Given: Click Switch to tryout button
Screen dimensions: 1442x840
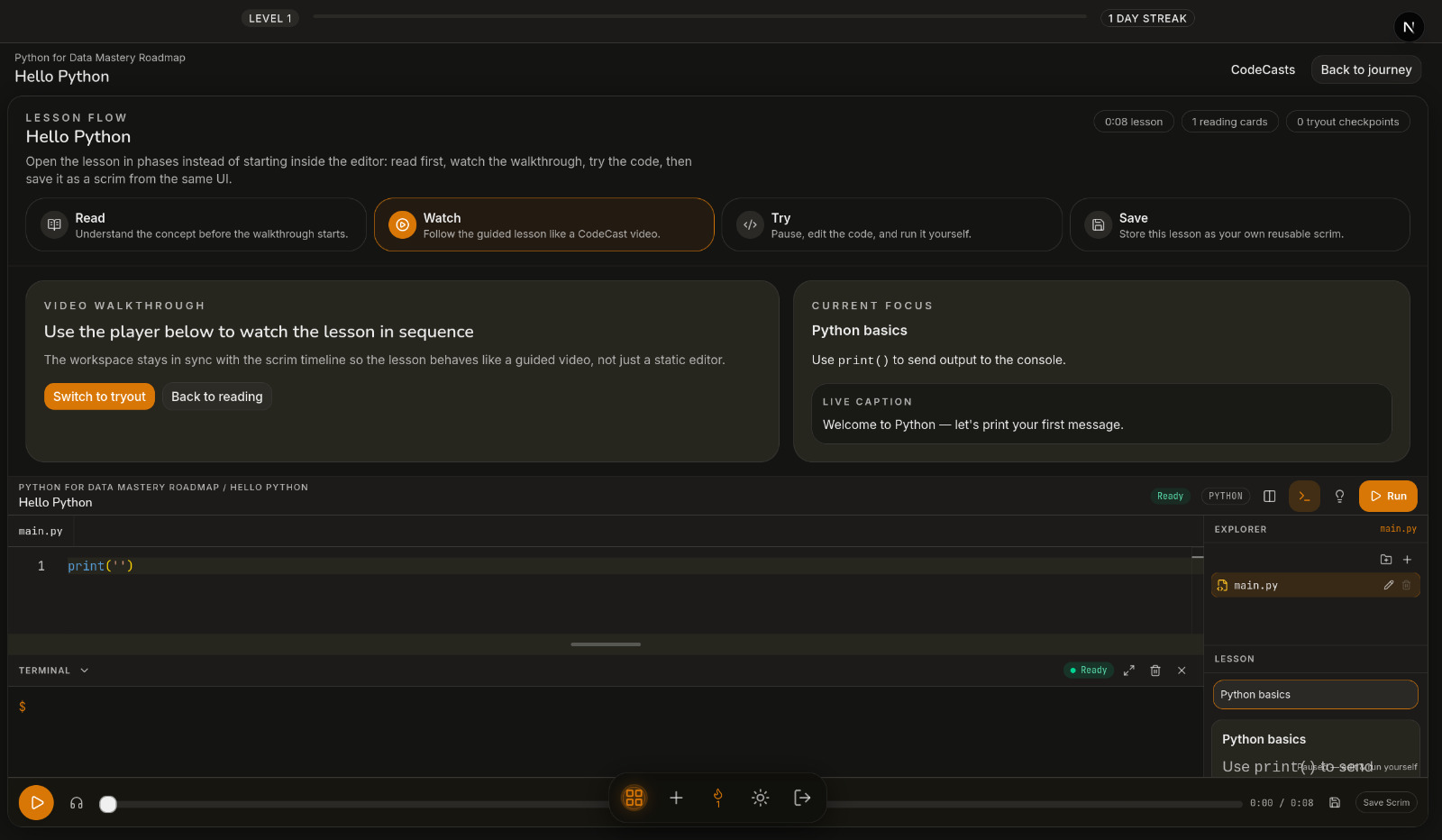Looking at the screenshot, I should [x=99, y=397].
